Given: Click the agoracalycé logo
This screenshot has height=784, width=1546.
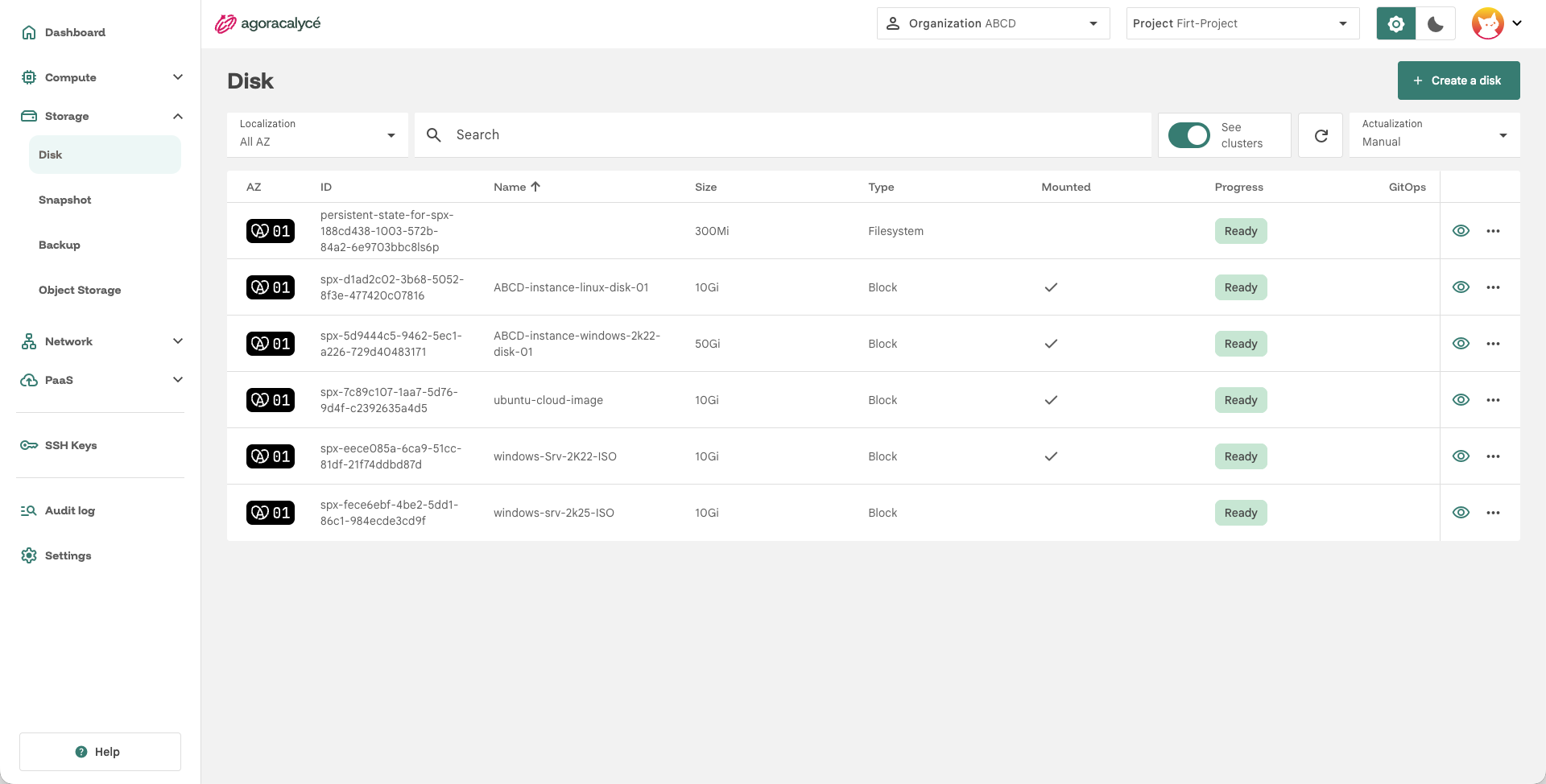Looking at the screenshot, I should point(267,23).
